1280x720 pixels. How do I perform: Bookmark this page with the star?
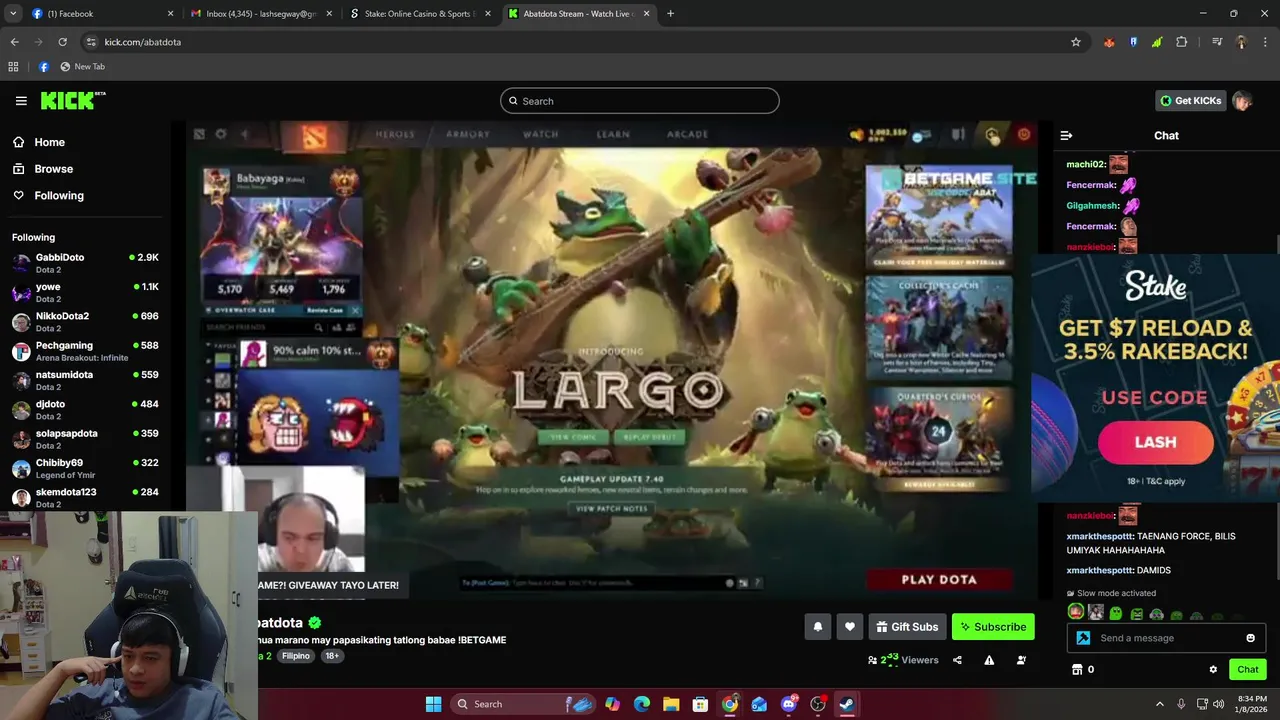pos(1076,42)
